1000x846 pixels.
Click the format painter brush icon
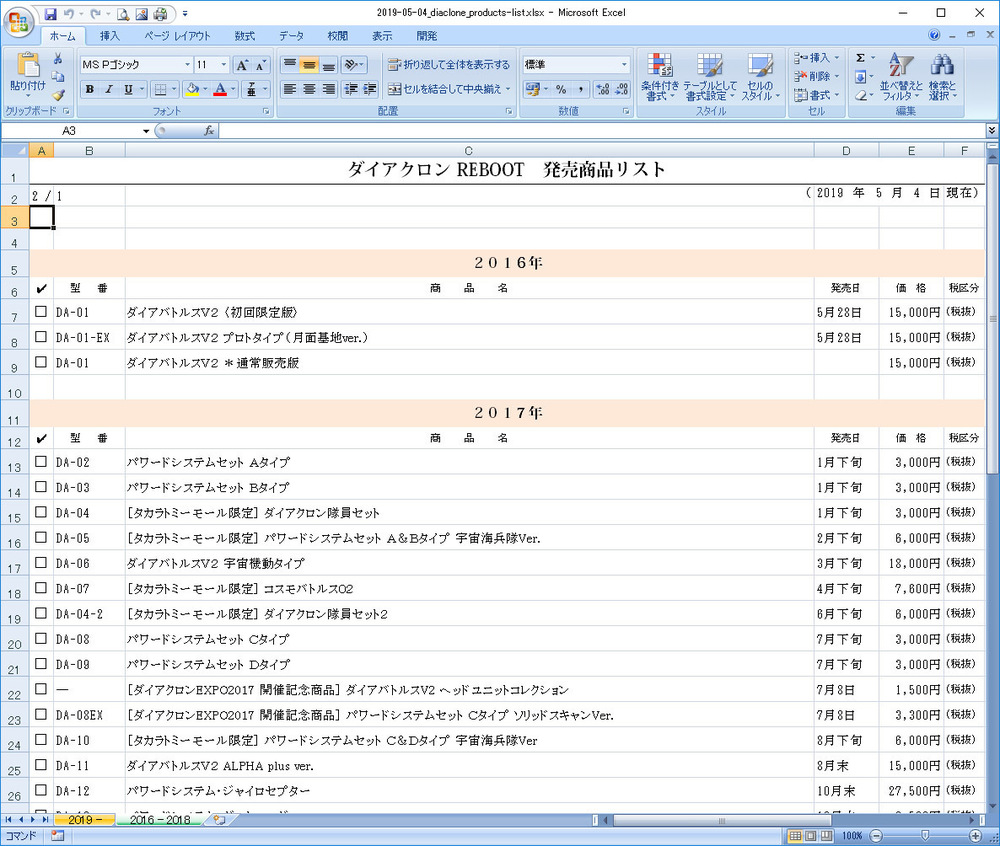click(58, 96)
